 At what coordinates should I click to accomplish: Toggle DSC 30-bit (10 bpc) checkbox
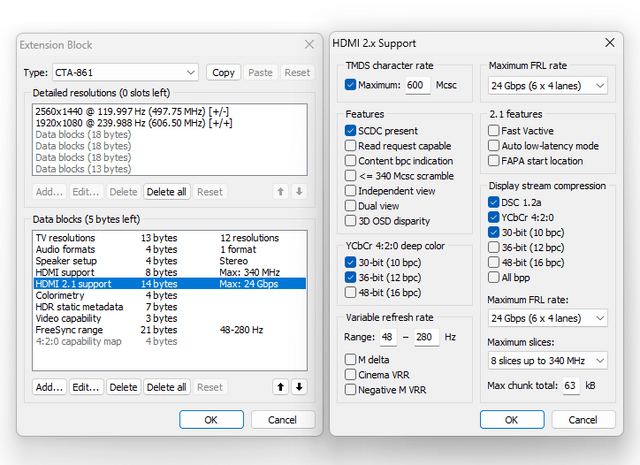pyautogui.click(x=493, y=232)
